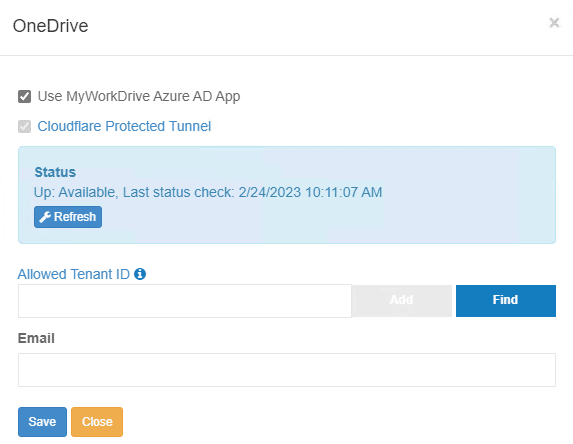Open the Allowed Tenant ID link
573x444 pixels.
73,274
